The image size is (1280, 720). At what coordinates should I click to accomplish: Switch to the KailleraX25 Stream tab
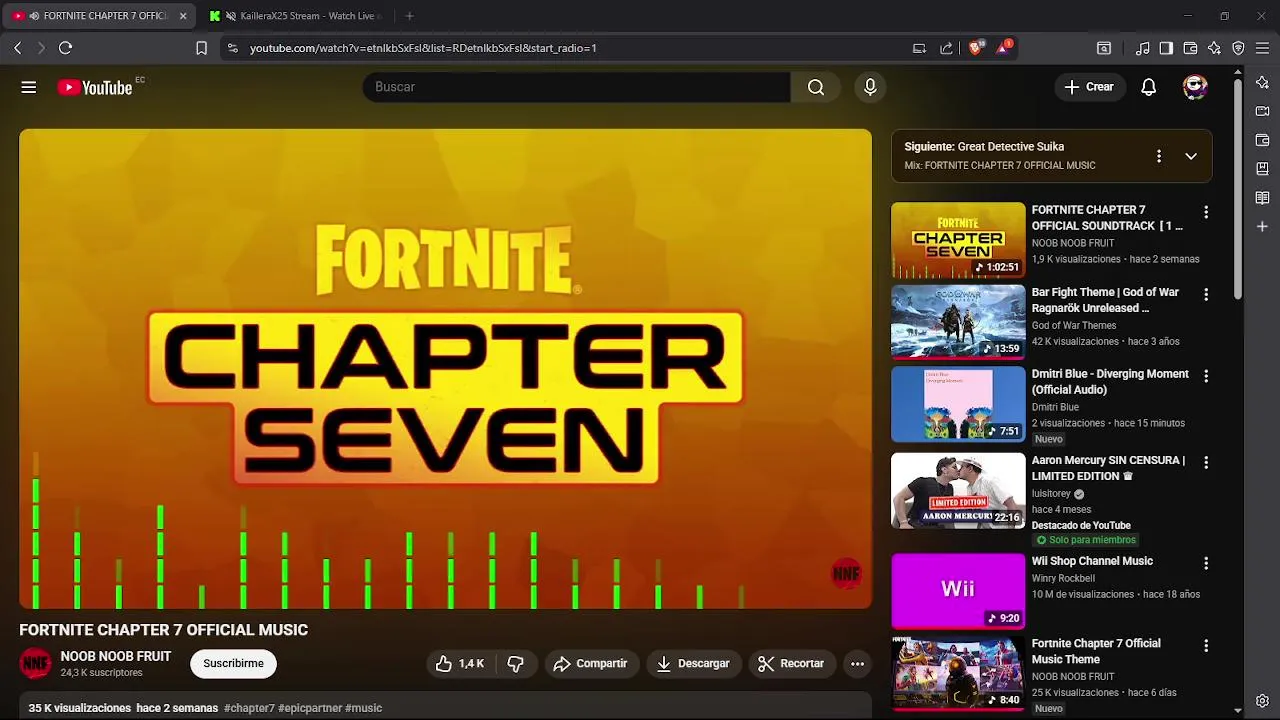pyautogui.click(x=296, y=16)
